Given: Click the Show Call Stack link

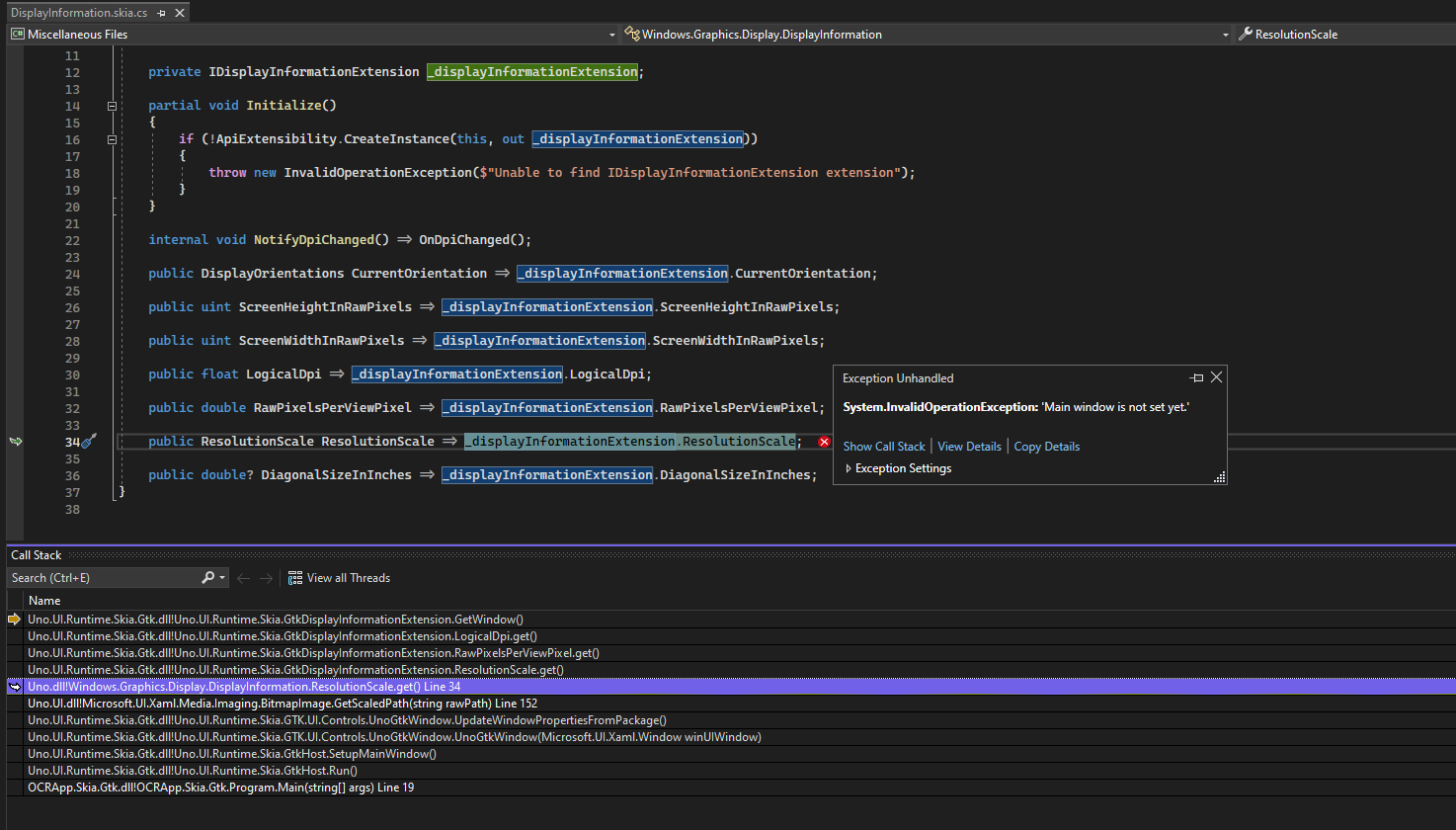Looking at the screenshot, I should pos(883,446).
